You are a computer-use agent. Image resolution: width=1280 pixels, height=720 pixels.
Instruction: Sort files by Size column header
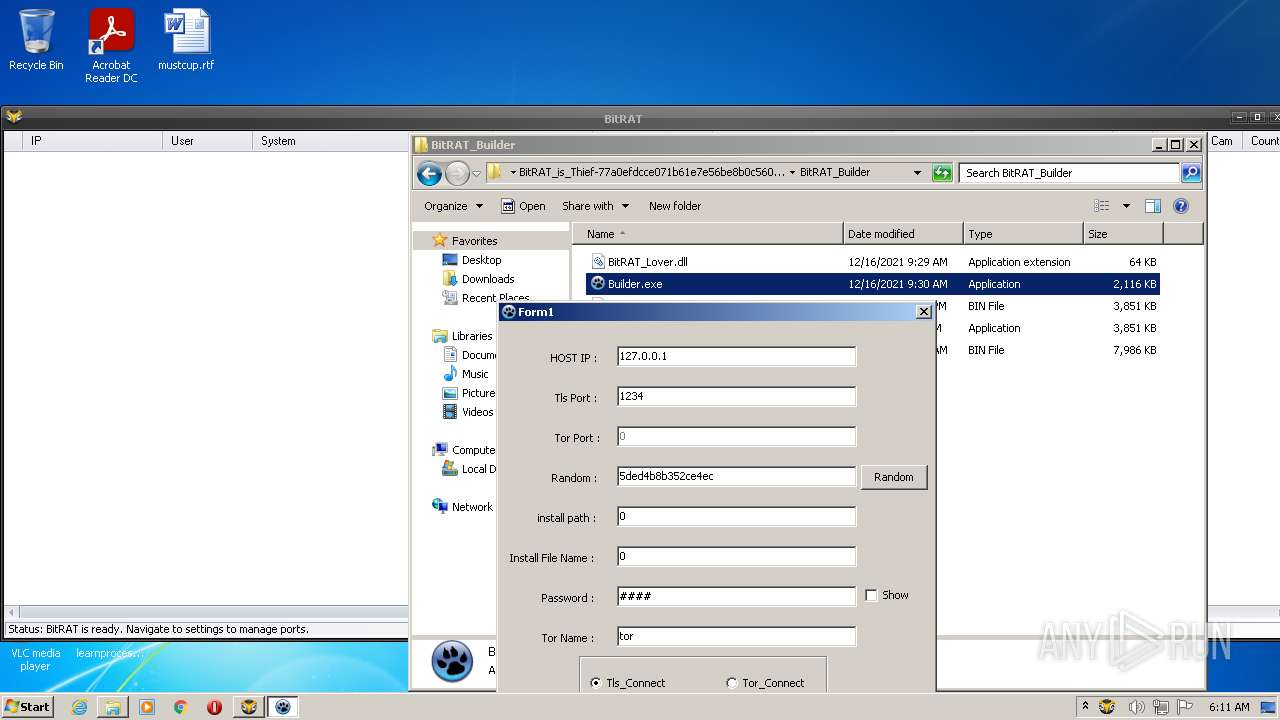tap(1123, 234)
